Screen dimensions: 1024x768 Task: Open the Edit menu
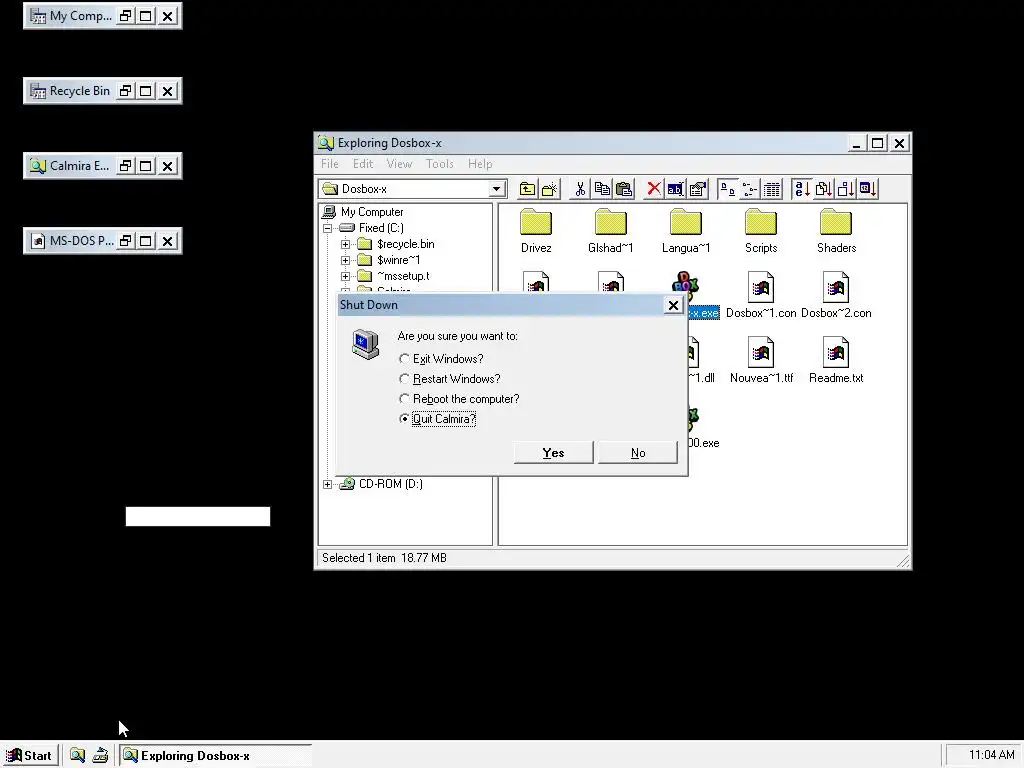click(x=363, y=164)
